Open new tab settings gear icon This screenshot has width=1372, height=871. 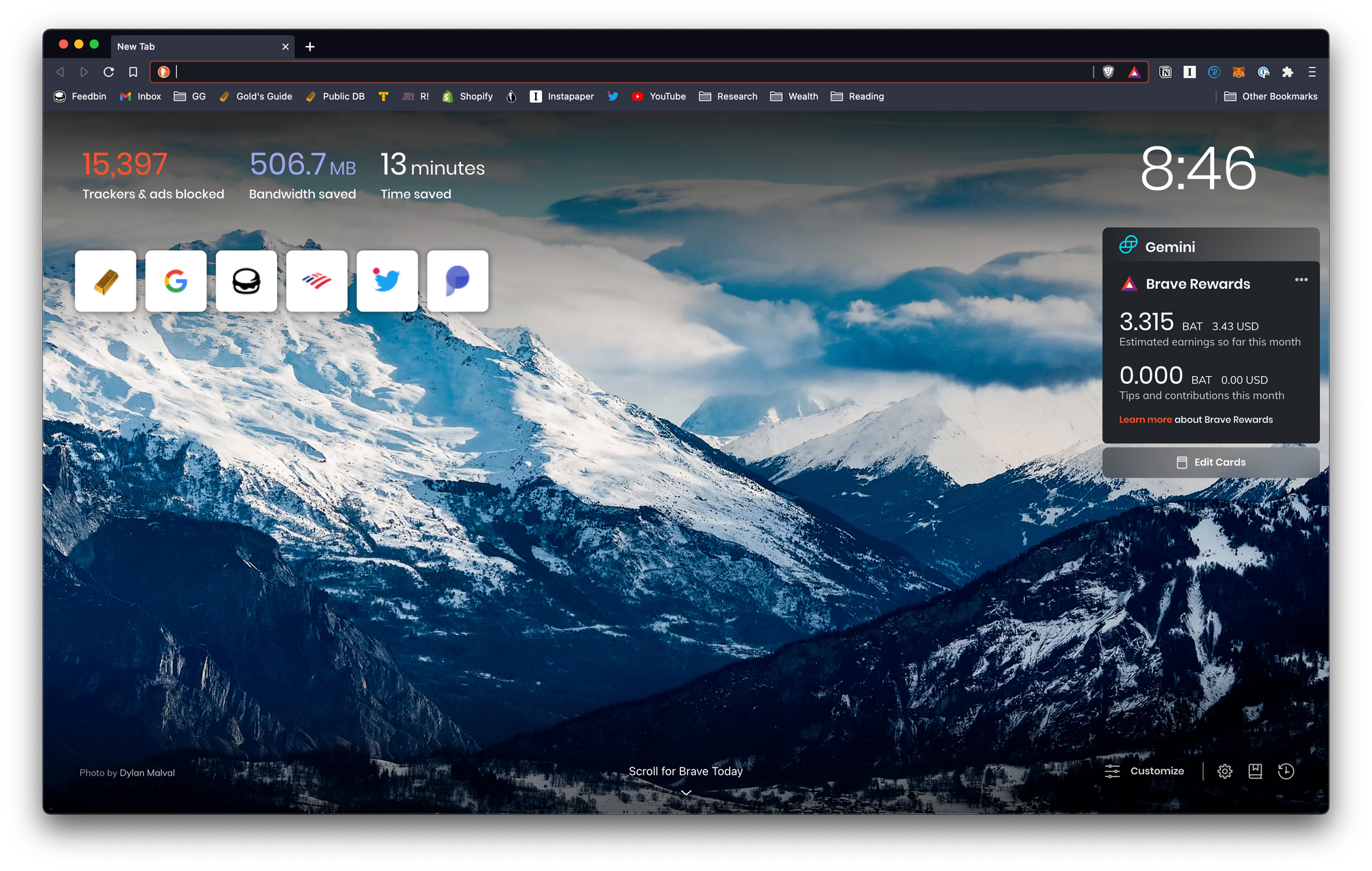1225,771
